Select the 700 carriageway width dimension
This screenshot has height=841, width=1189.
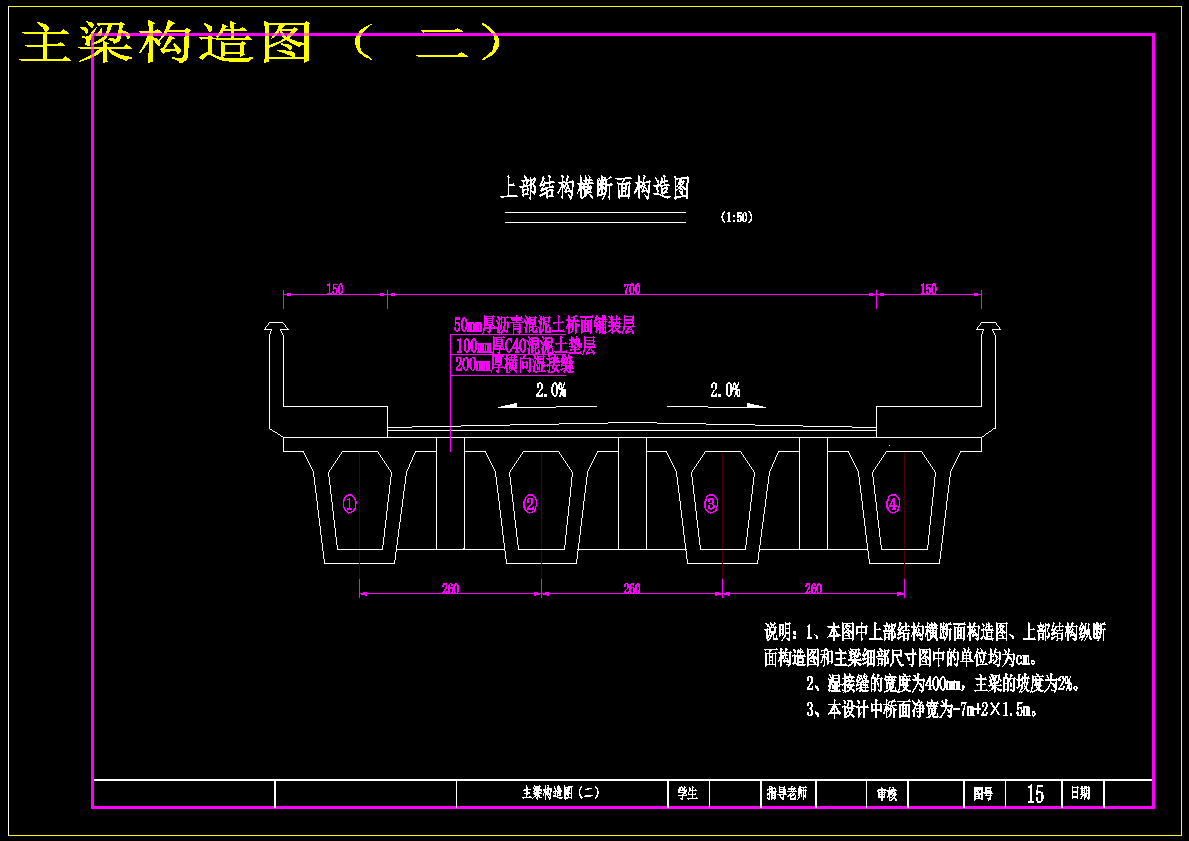pyautogui.click(x=632, y=289)
